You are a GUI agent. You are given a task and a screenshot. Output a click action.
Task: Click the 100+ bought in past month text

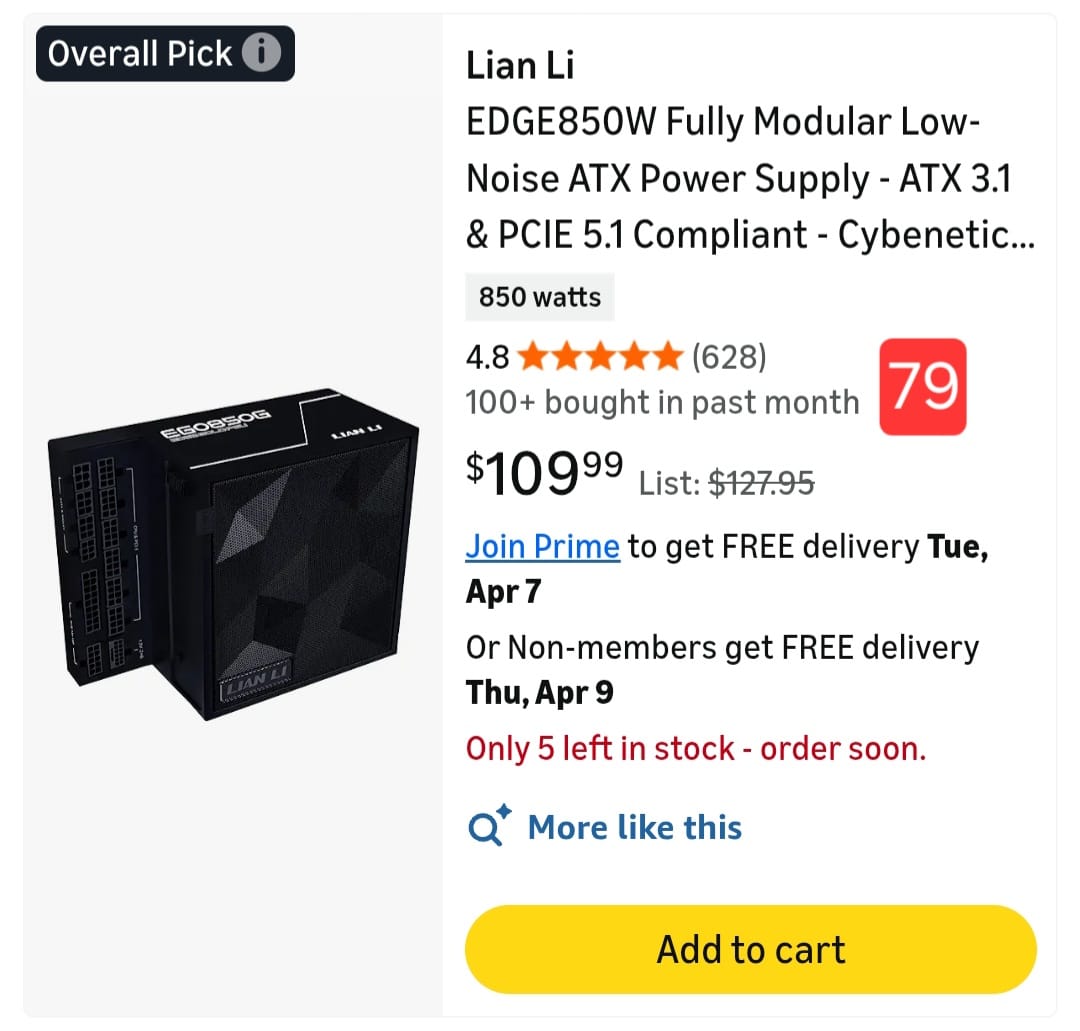click(x=662, y=402)
